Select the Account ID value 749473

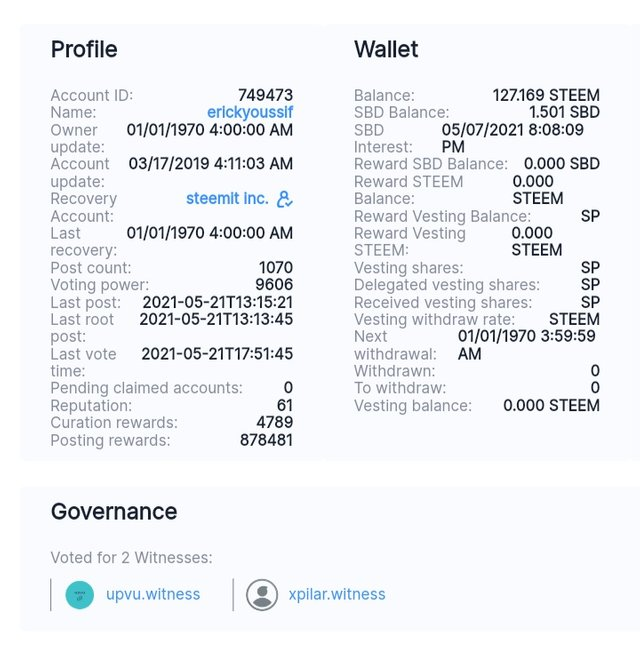click(x=265, y=96)
